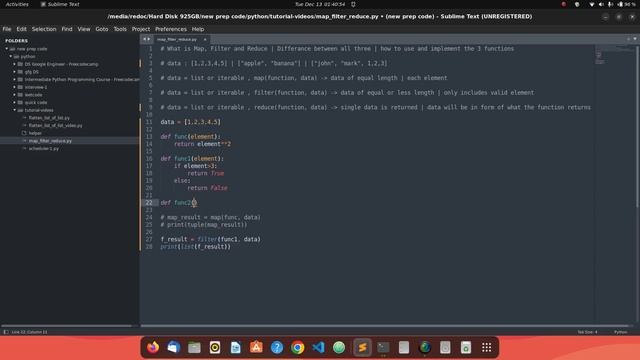Click the 'print(list(f_result))' code line
Viewport: 640px width, 360px height.
click(x=196, y=247)
